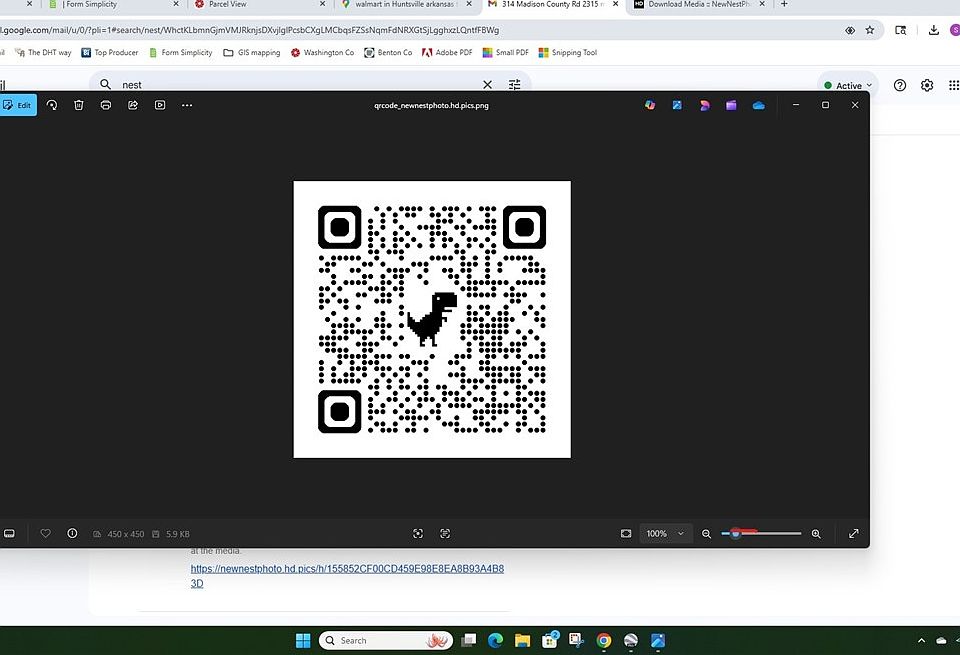960x655 pixels.
Task: Toggle favorite with the heart icon
Action: pos(46,534)
